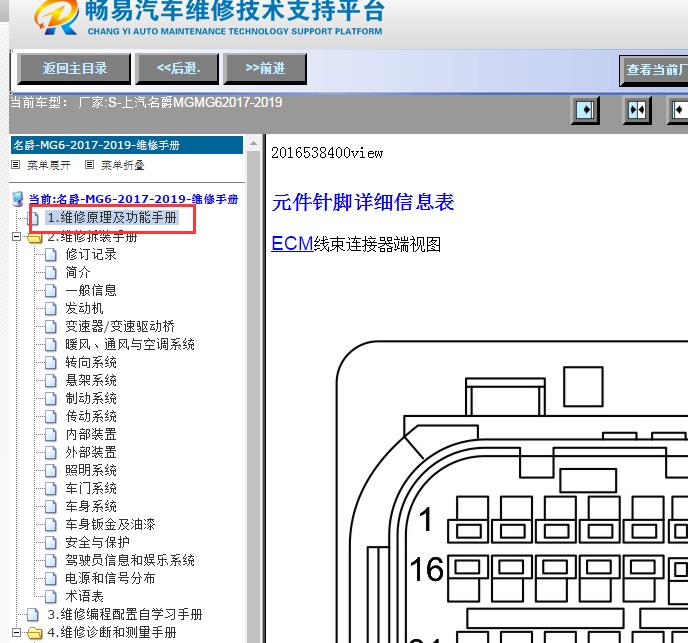The image size is (688, 643).
Task: Open the 简介 page
Action: click(x=78, y=272)
